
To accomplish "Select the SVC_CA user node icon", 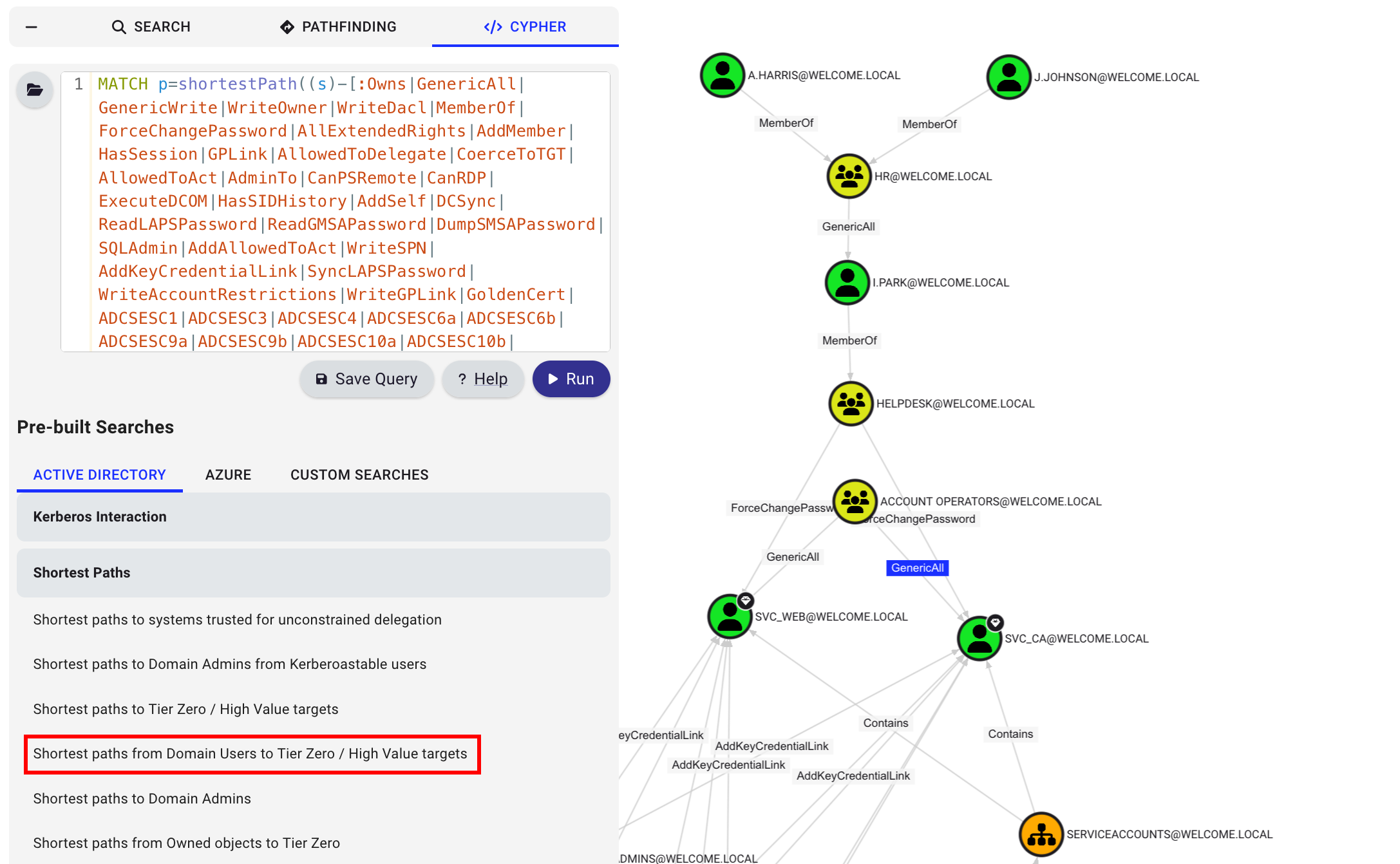I will pos(979,639).
